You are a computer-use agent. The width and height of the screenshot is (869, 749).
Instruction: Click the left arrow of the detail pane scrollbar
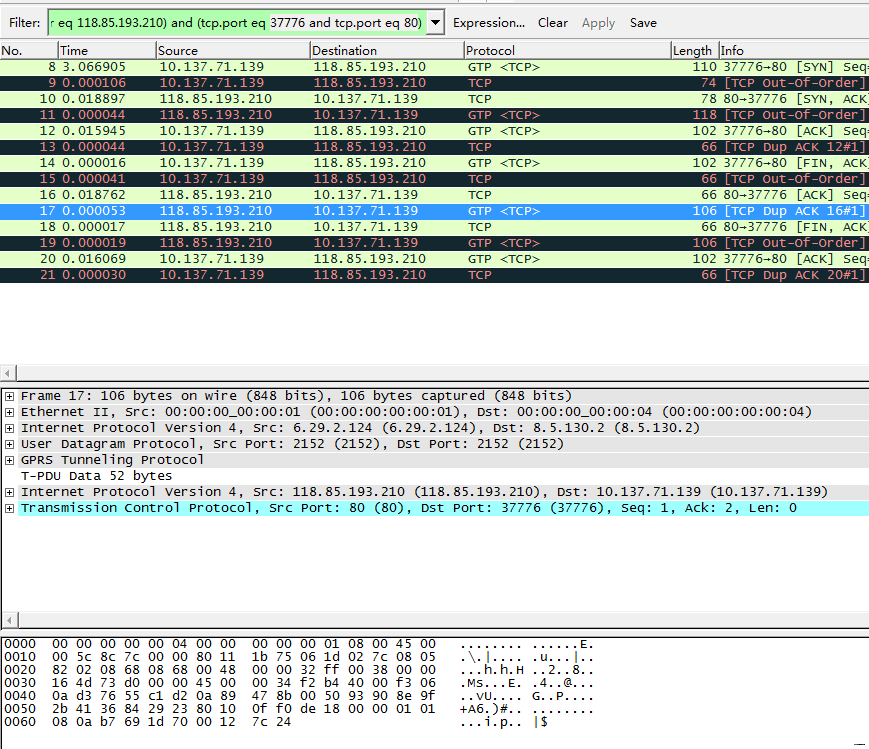8,622
